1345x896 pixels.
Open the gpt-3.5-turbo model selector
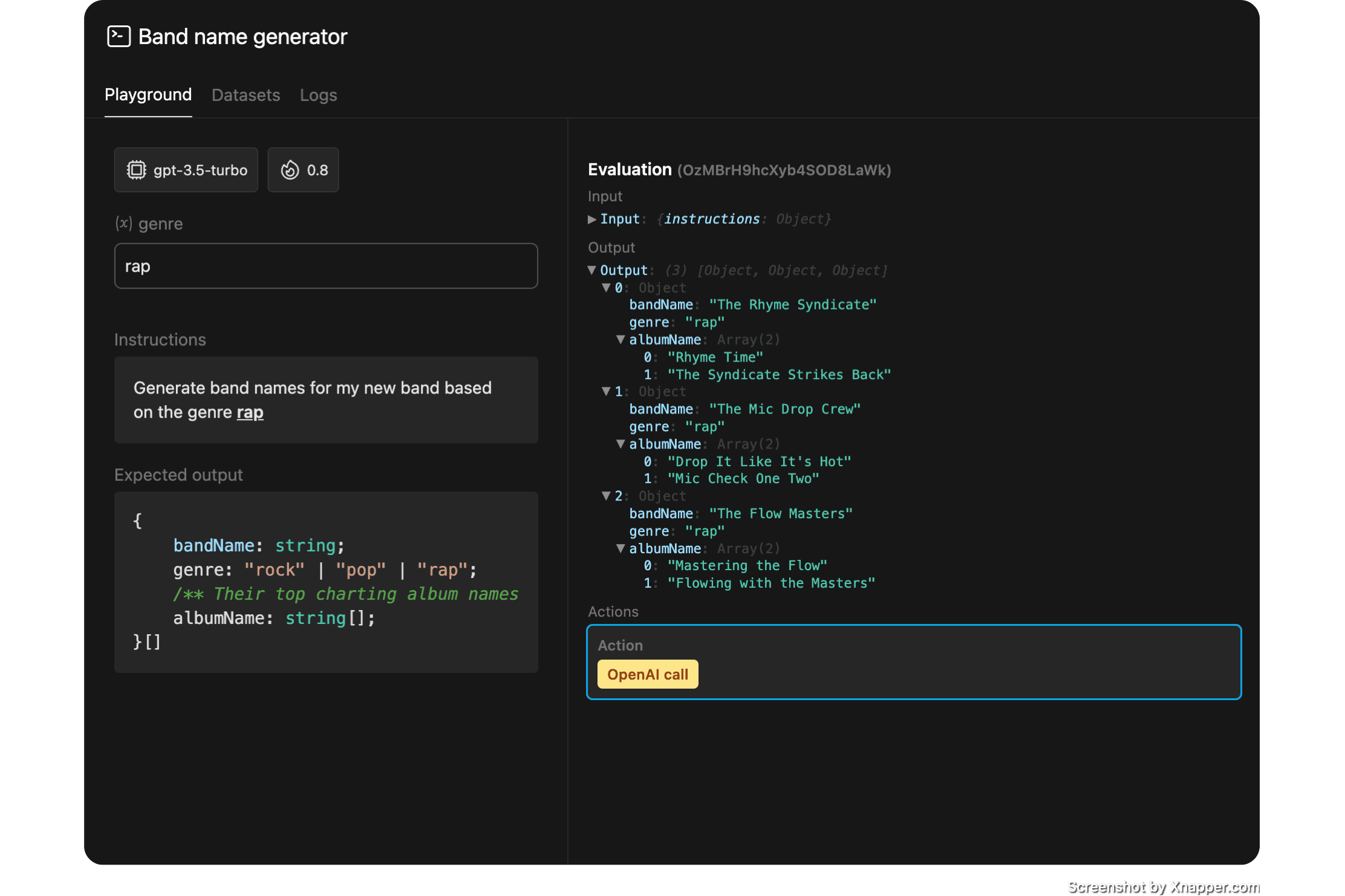pyautogui.click(x=186, y=170)
